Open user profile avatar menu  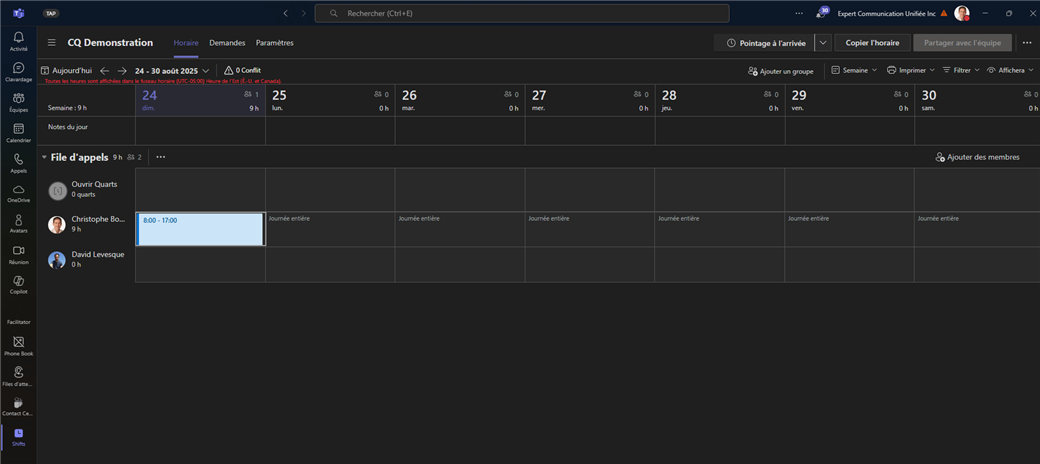[962, 13]
